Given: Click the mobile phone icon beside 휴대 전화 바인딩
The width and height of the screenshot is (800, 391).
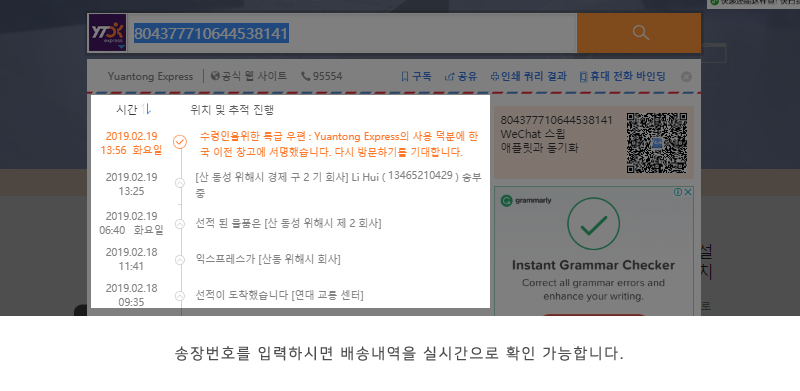Looking at the screenshot, I should (583, 77).
